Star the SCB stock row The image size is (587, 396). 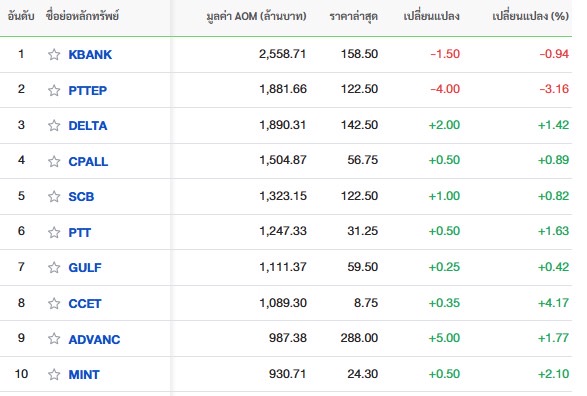54,197
